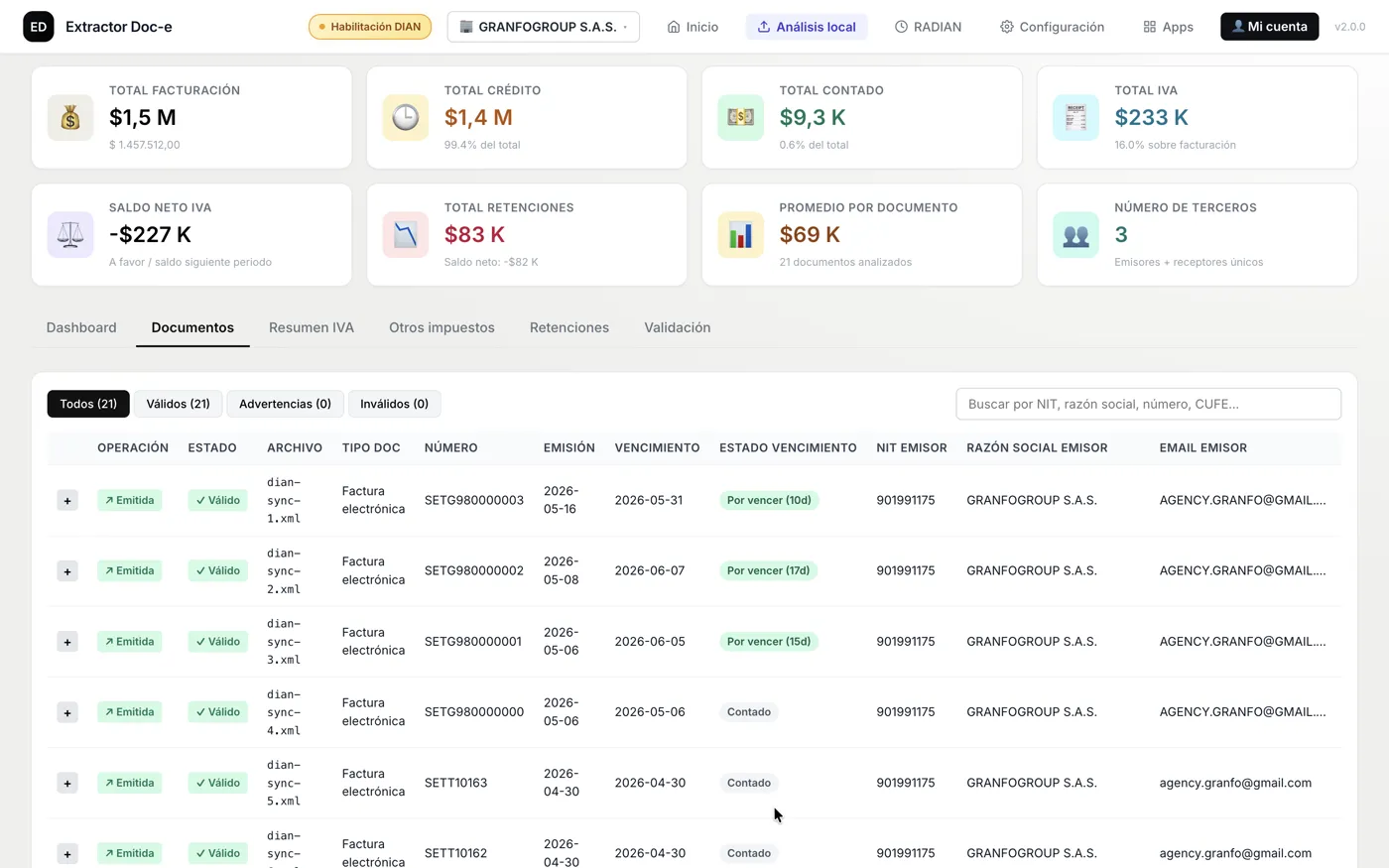Click the money bag Total Facturación icon
Screen dimensions: 1389x868
[x=70, y=118]
